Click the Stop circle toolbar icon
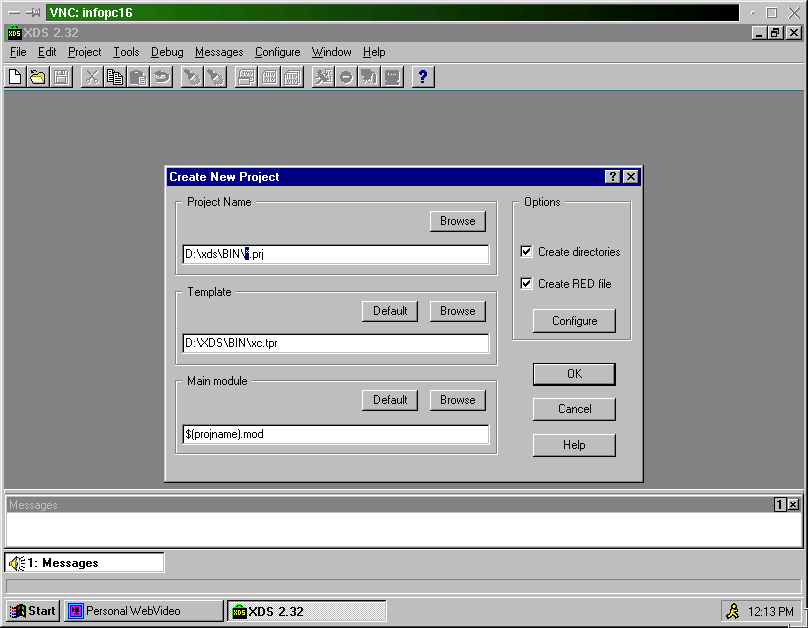 tap(346, 77)
